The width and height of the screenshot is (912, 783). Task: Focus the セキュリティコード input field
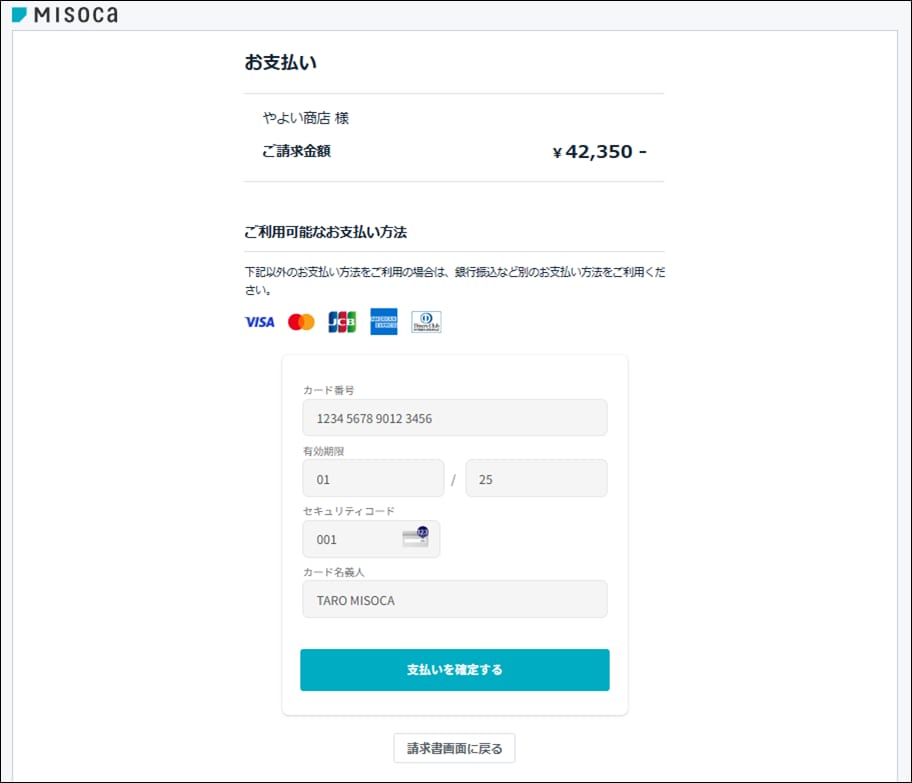pos(352,539)
